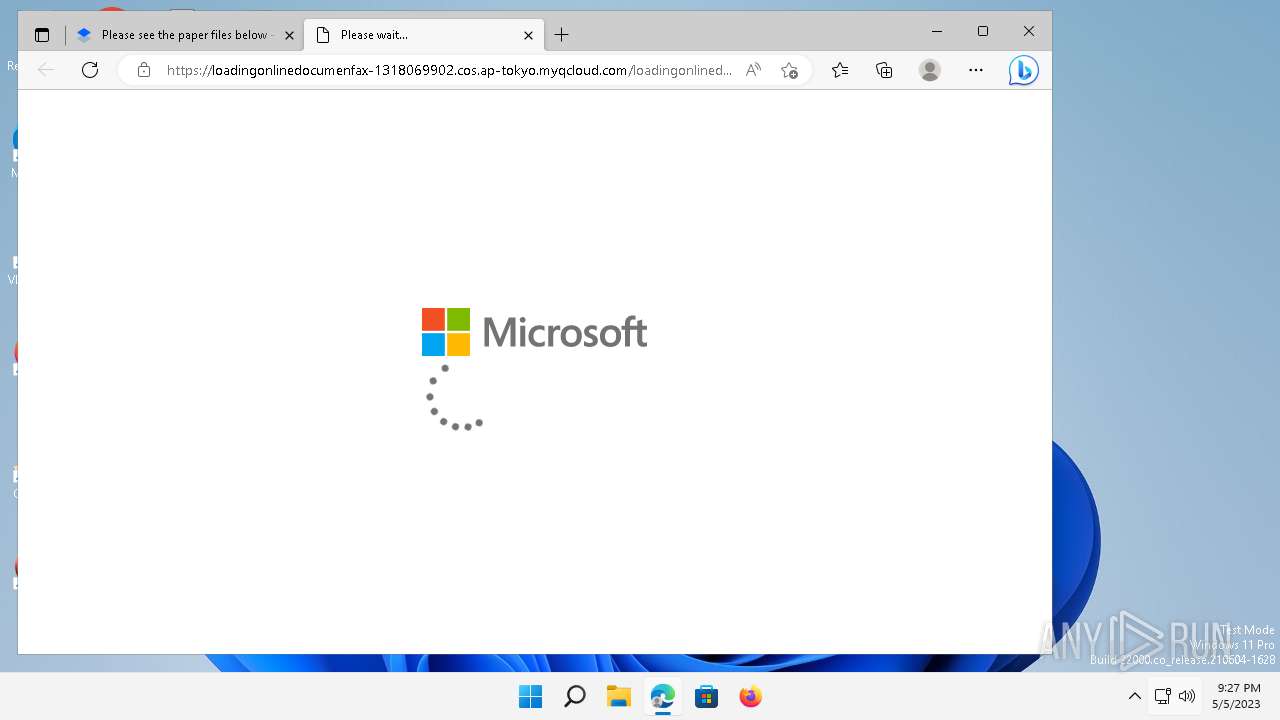Open a new tab with plus button

[x=562, y=35]
